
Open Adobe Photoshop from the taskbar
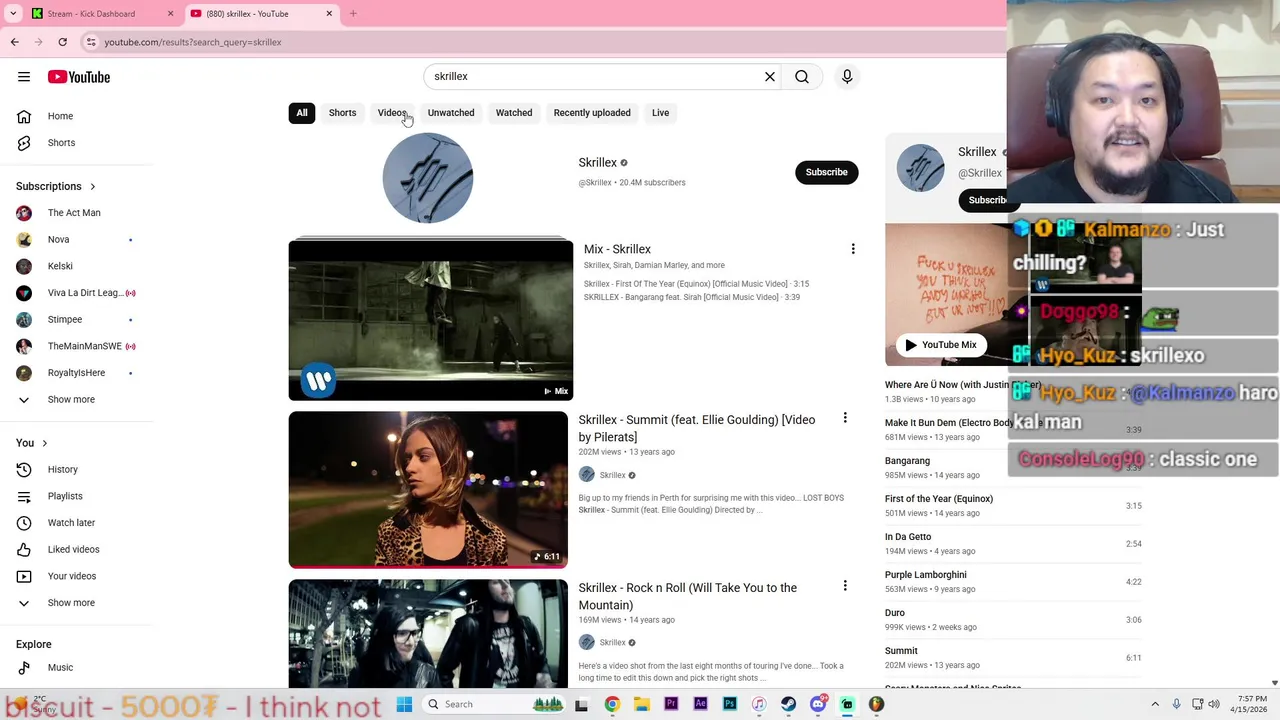tap(730, 704)
